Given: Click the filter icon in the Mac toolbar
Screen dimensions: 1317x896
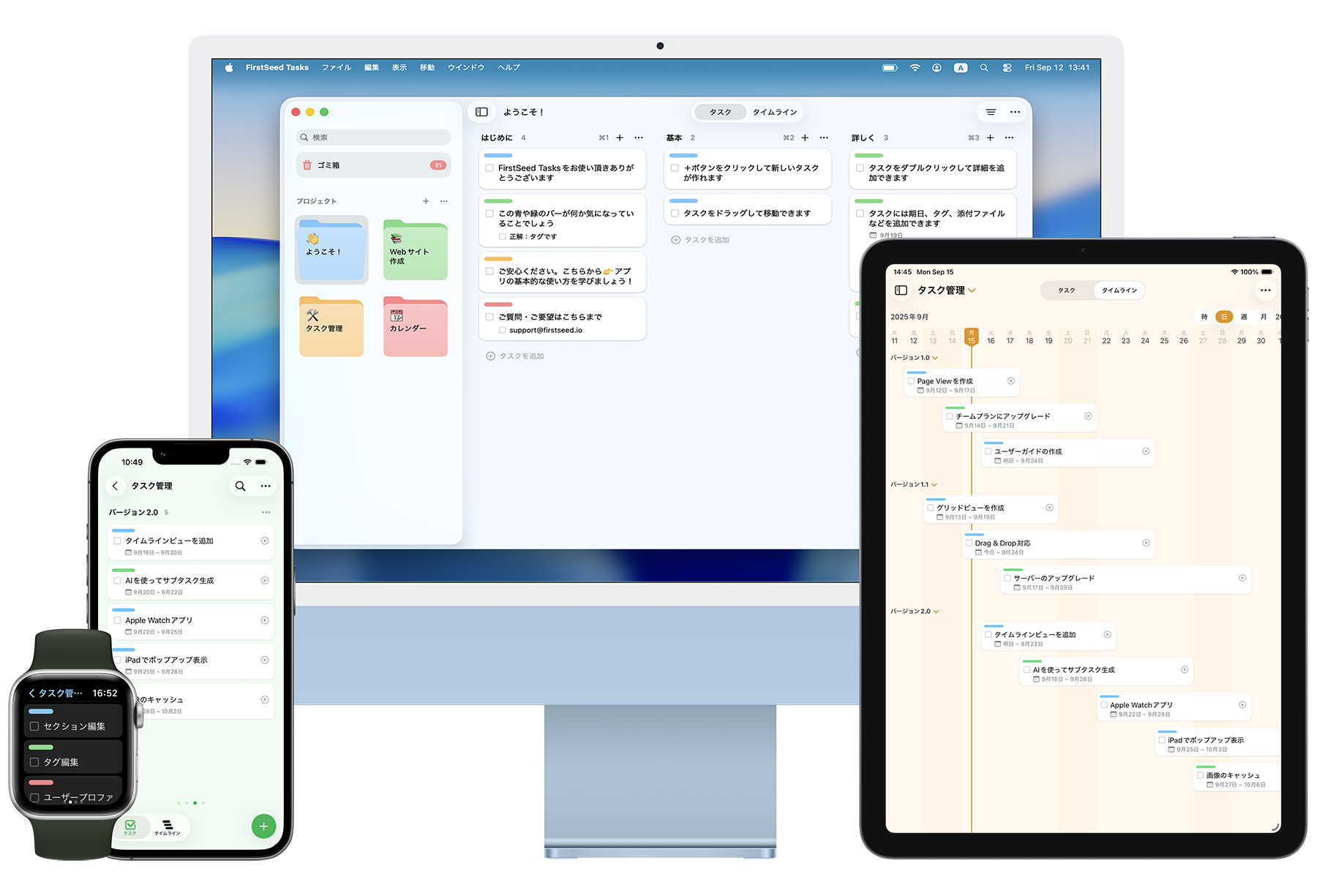Looking at the screenshot, I should (991, 112).
